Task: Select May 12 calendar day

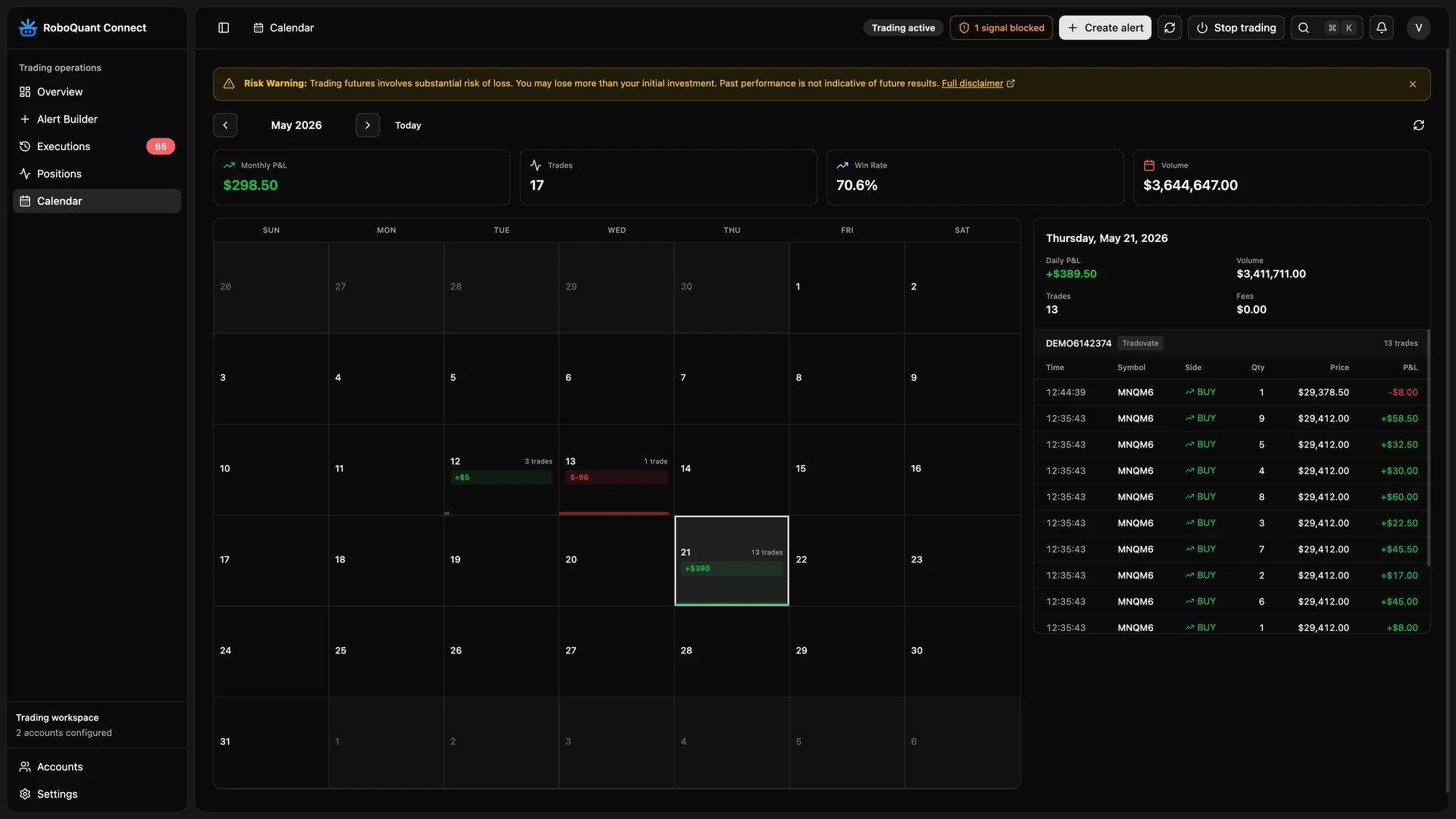Action: (501, 470)
